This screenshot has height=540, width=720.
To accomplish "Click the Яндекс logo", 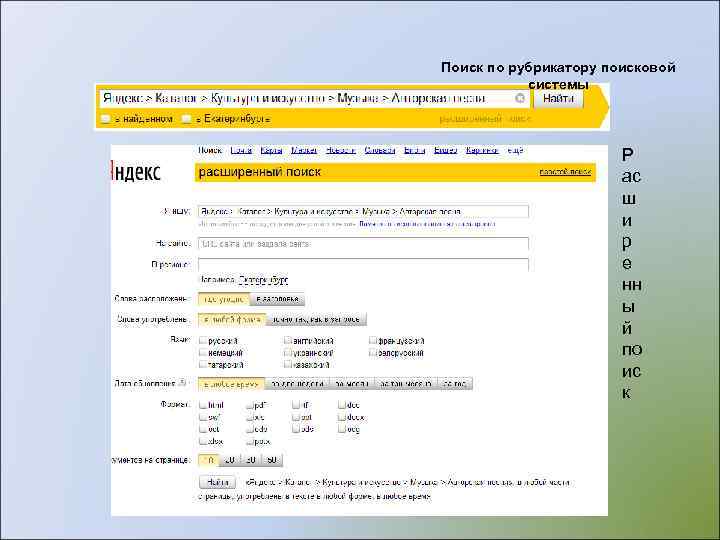I will pos(136,172).
